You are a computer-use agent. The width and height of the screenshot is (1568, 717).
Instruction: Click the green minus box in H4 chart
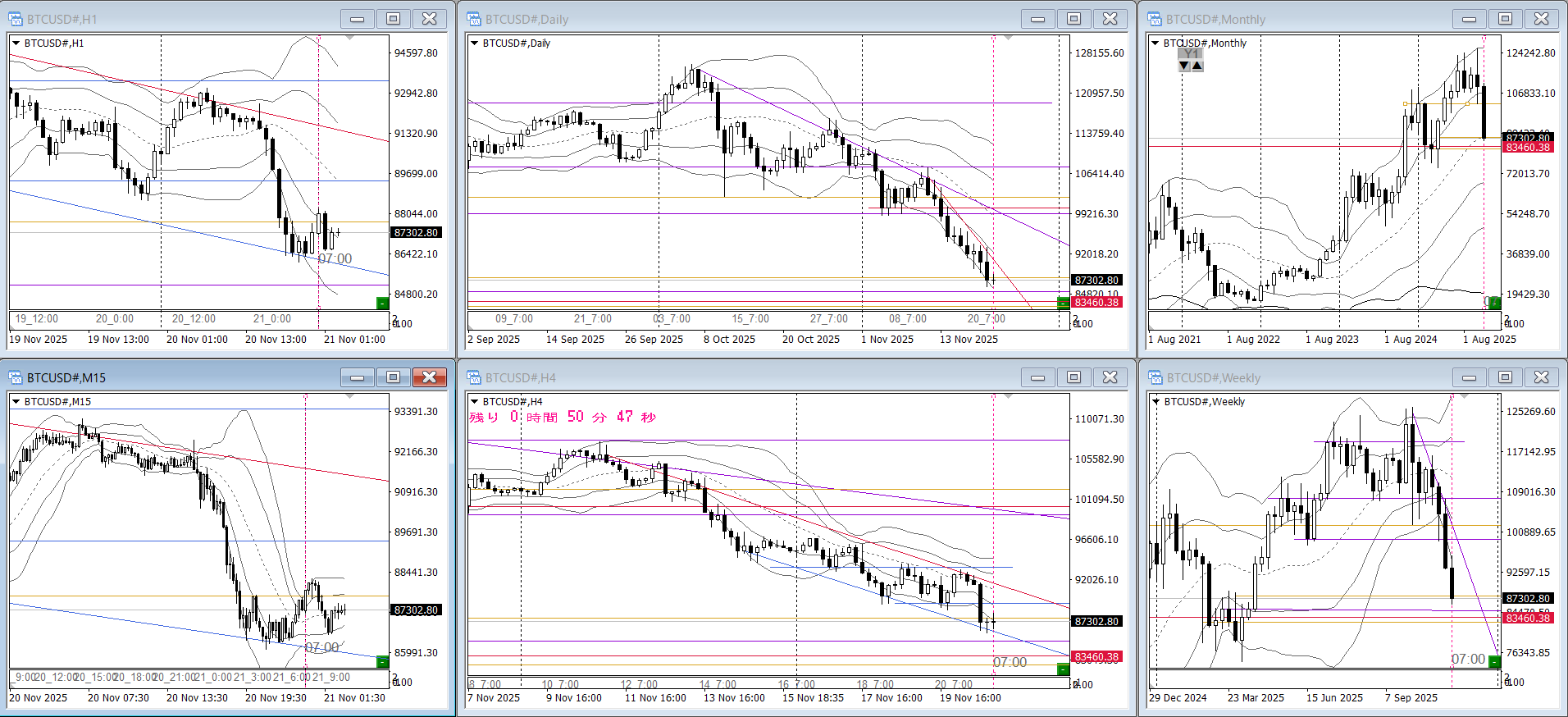pos(1063,669)
